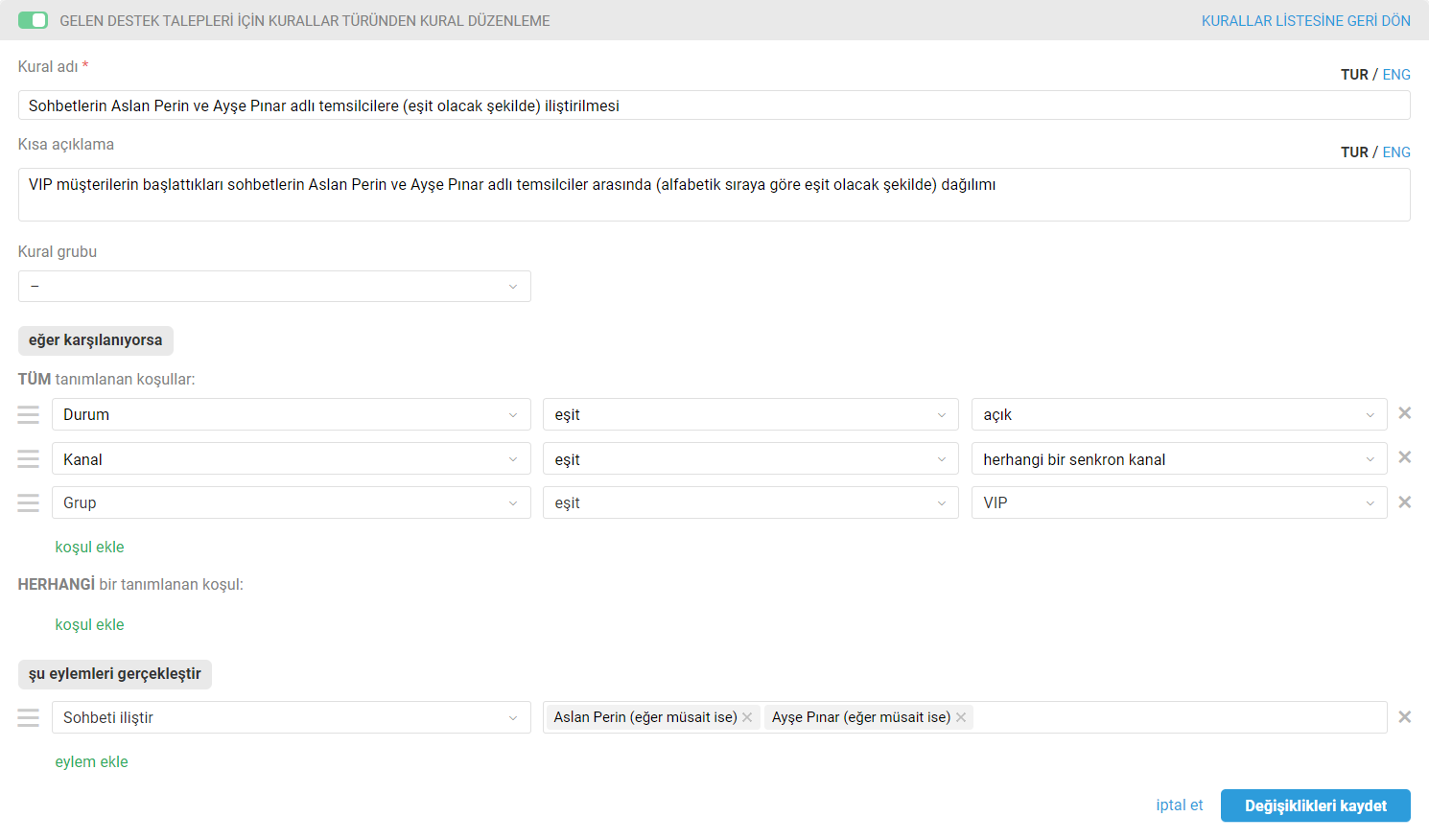Open the Durum condition field dropdown
The image size is (1429, 840).
pos(292,414)
